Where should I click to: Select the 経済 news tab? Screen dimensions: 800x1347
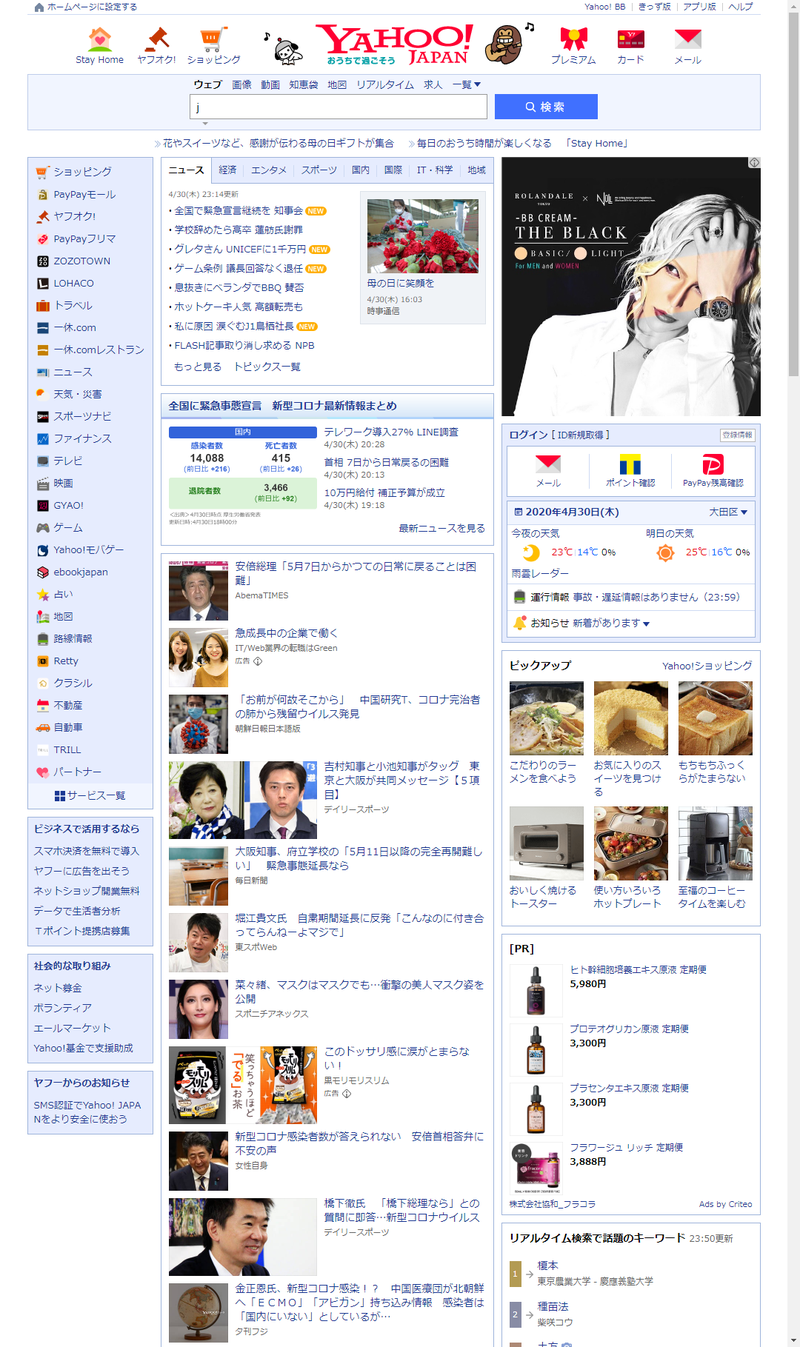click(228, 170)
